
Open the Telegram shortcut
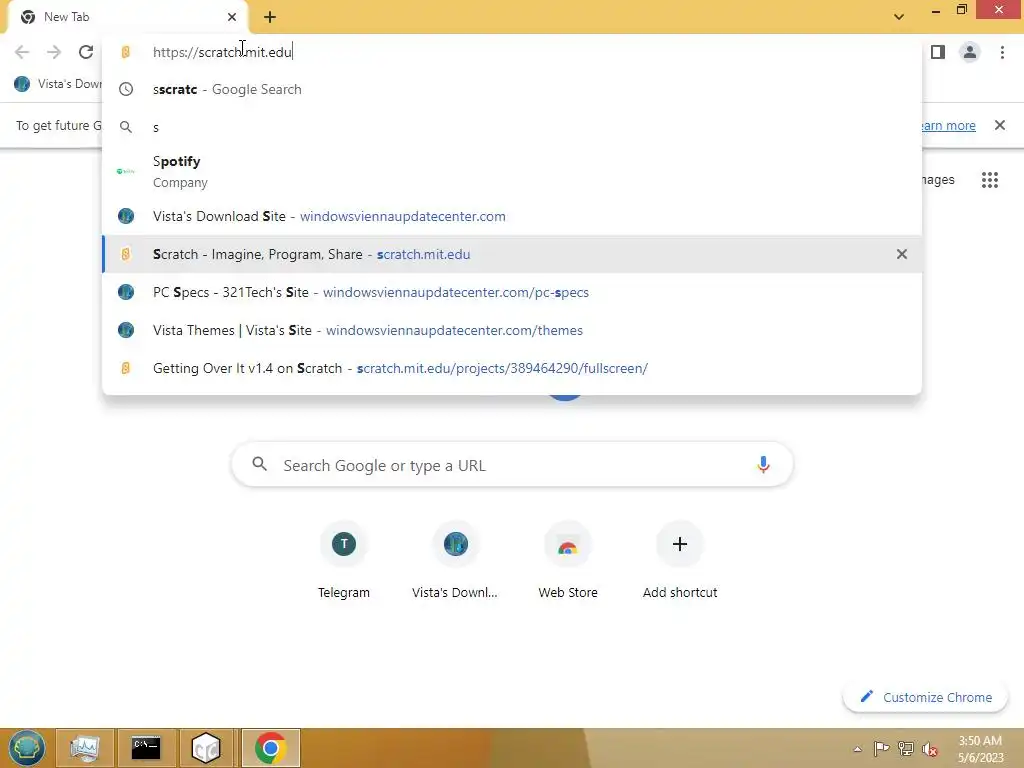point(344,559)
